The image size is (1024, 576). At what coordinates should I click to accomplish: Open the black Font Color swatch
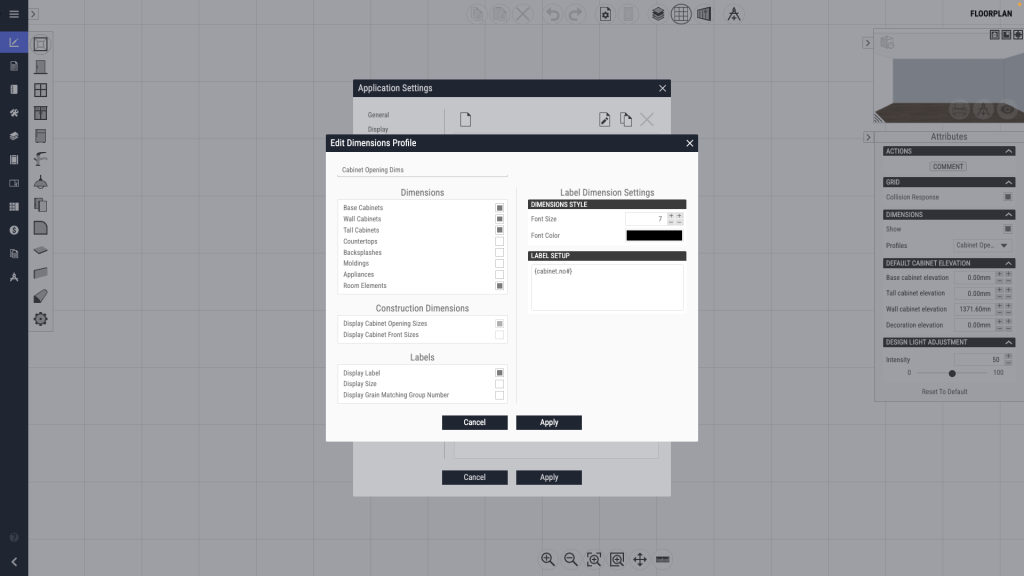[x=654, y=236]
